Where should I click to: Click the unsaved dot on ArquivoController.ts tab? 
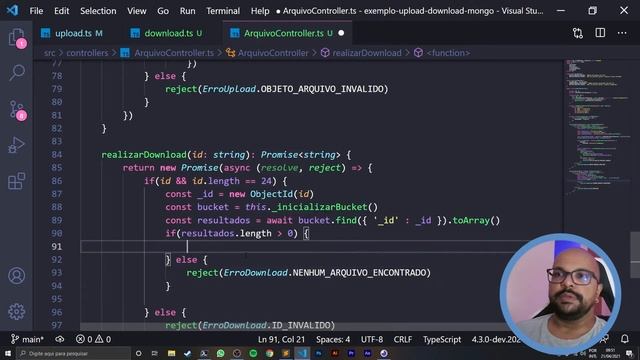point(341,33)
